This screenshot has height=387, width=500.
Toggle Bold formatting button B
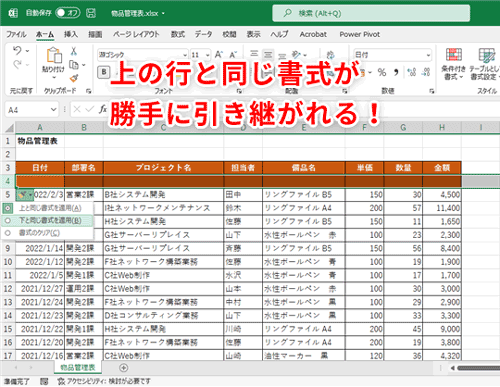pyautogui.click(x=104, y=72)
